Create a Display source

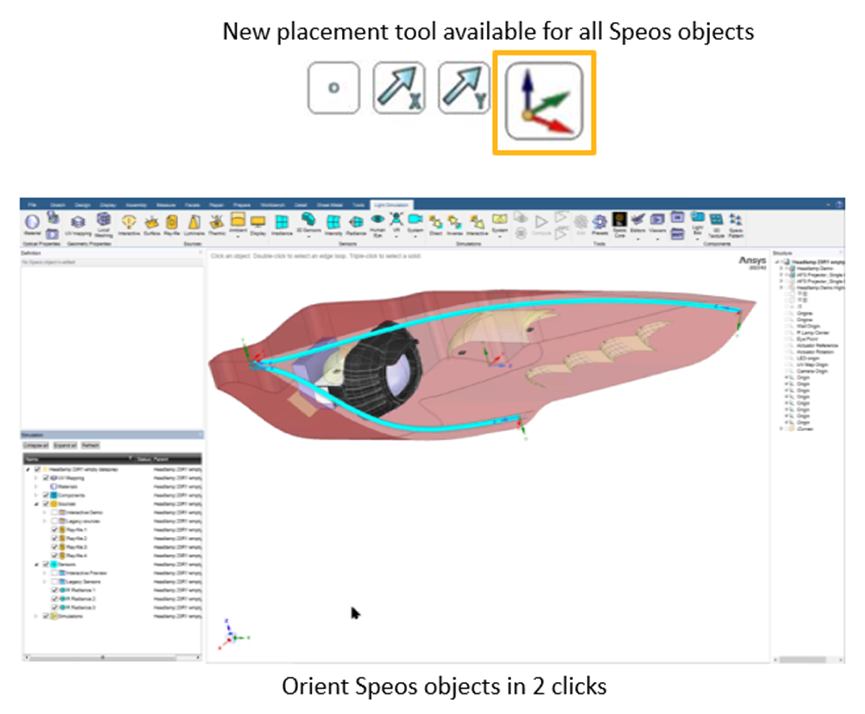point(258,225)
